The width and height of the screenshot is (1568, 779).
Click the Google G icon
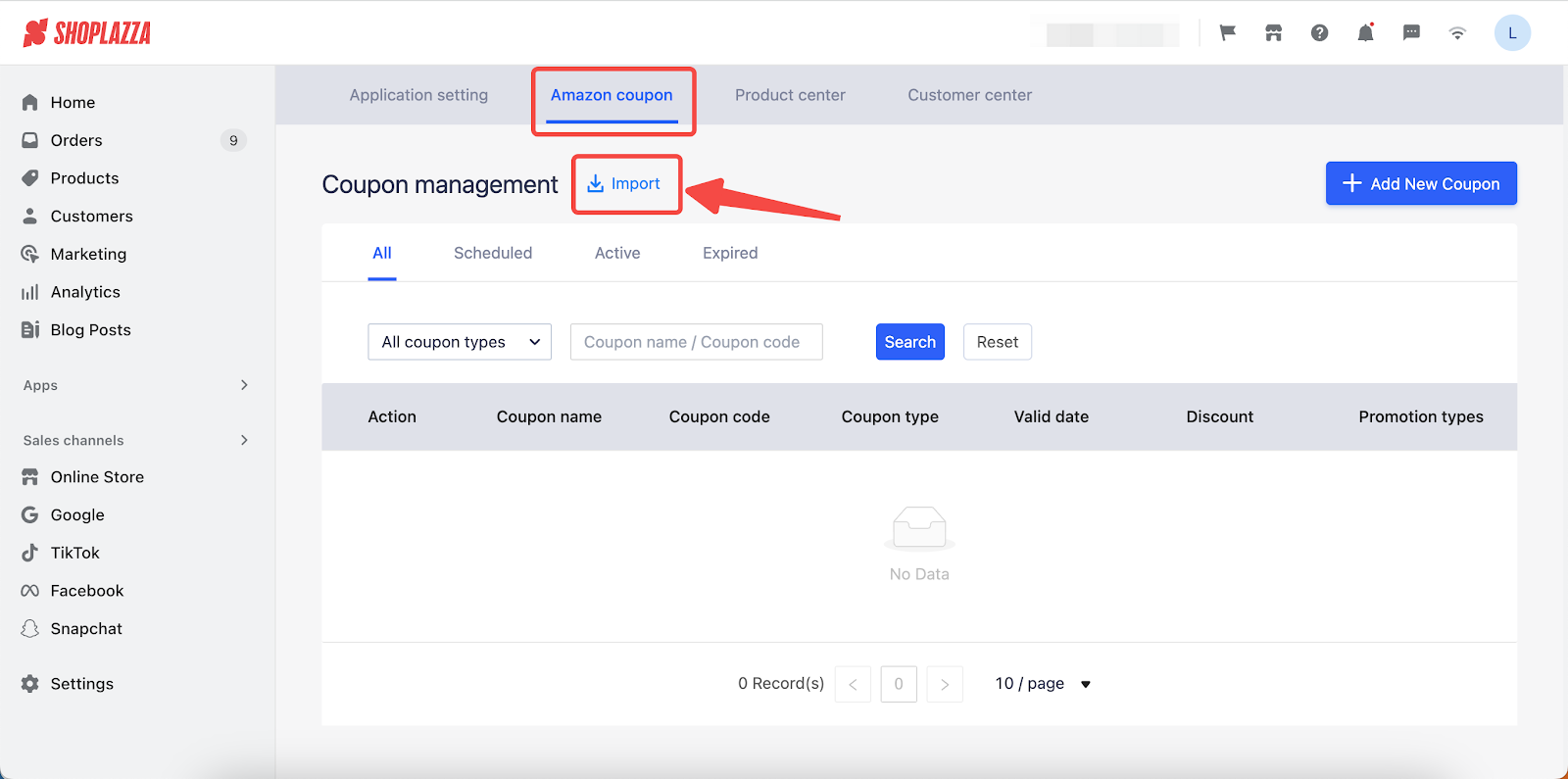[30, 514]
